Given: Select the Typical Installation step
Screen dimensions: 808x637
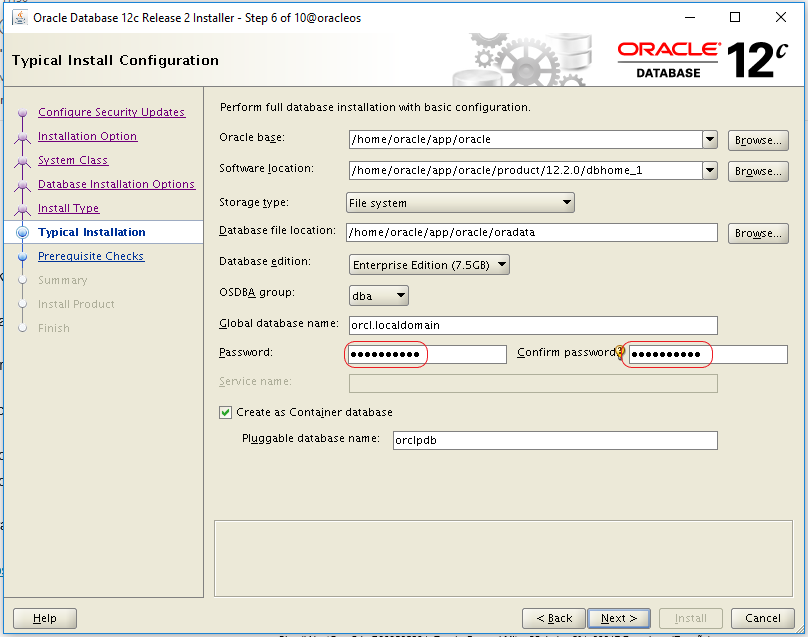Looking at the screenshot, I should 92,232.
